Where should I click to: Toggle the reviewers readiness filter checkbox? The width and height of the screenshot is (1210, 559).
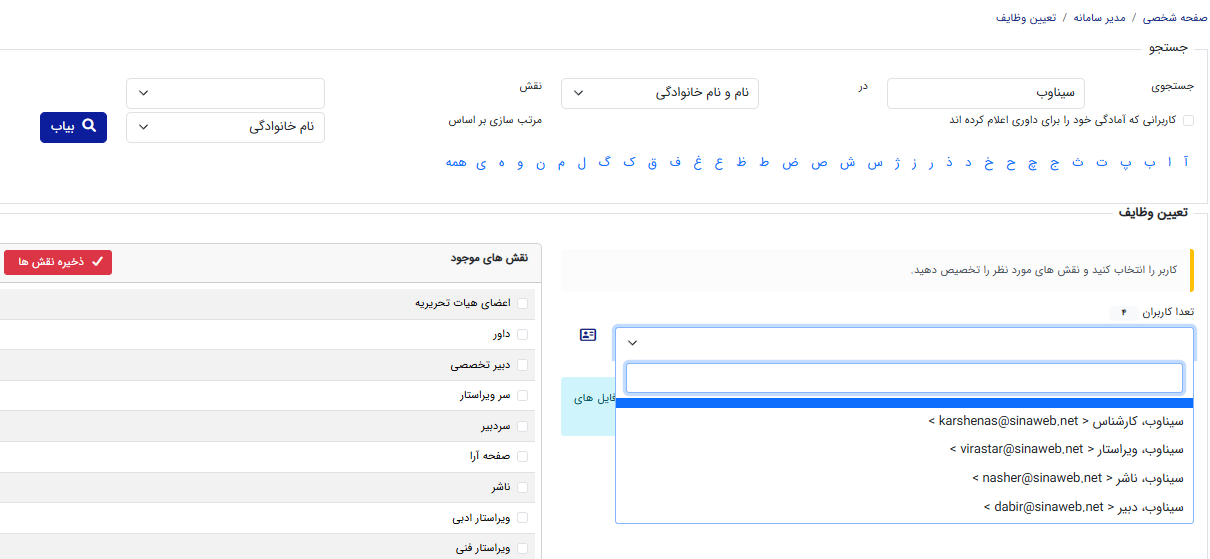coord(1188,120)
